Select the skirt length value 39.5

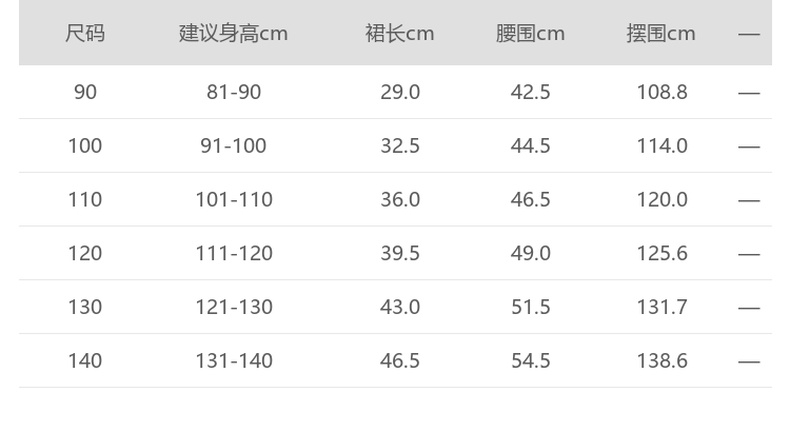tap(400, 254)
